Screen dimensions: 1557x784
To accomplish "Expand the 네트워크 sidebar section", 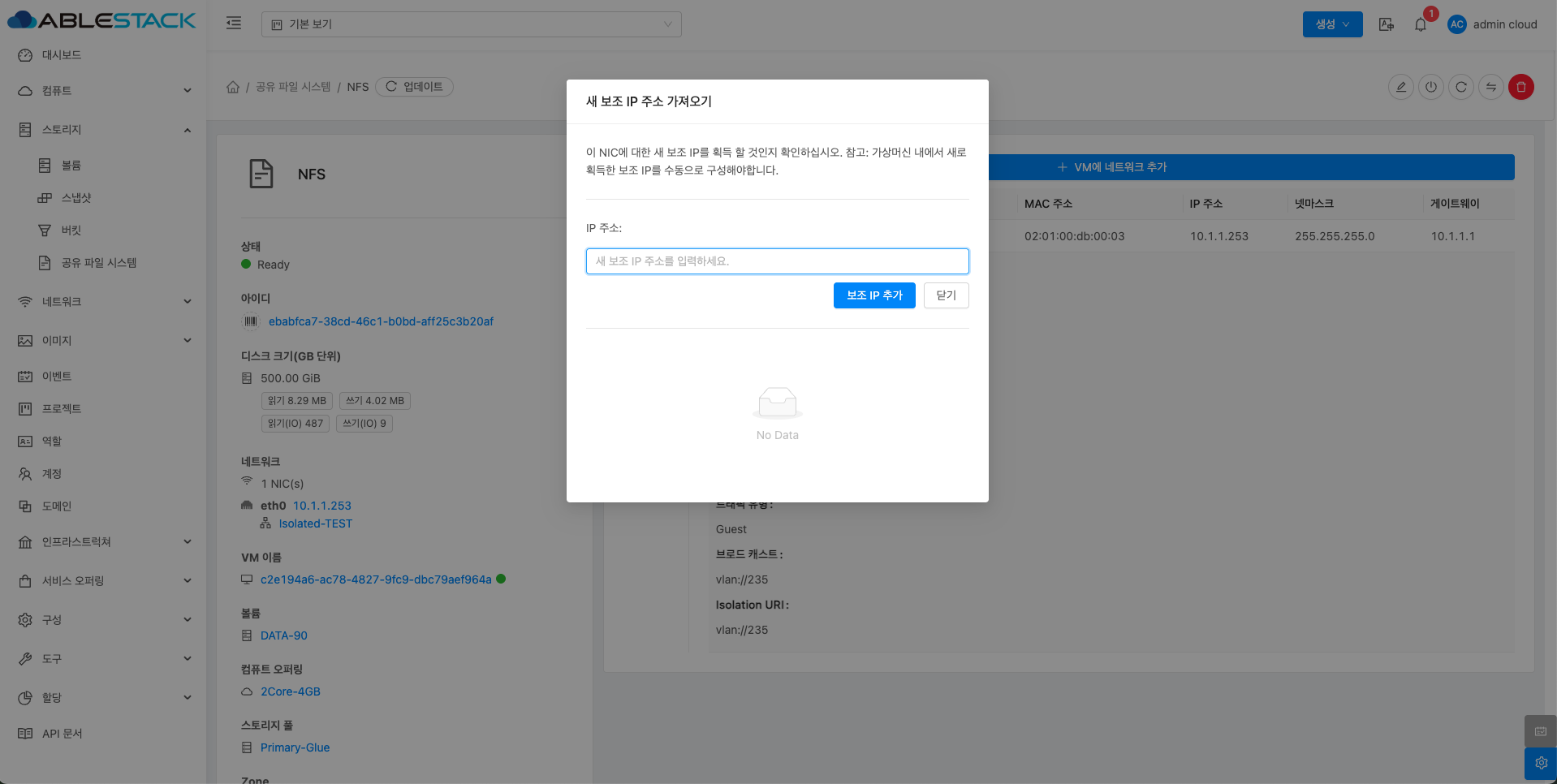I will point(104,302).
